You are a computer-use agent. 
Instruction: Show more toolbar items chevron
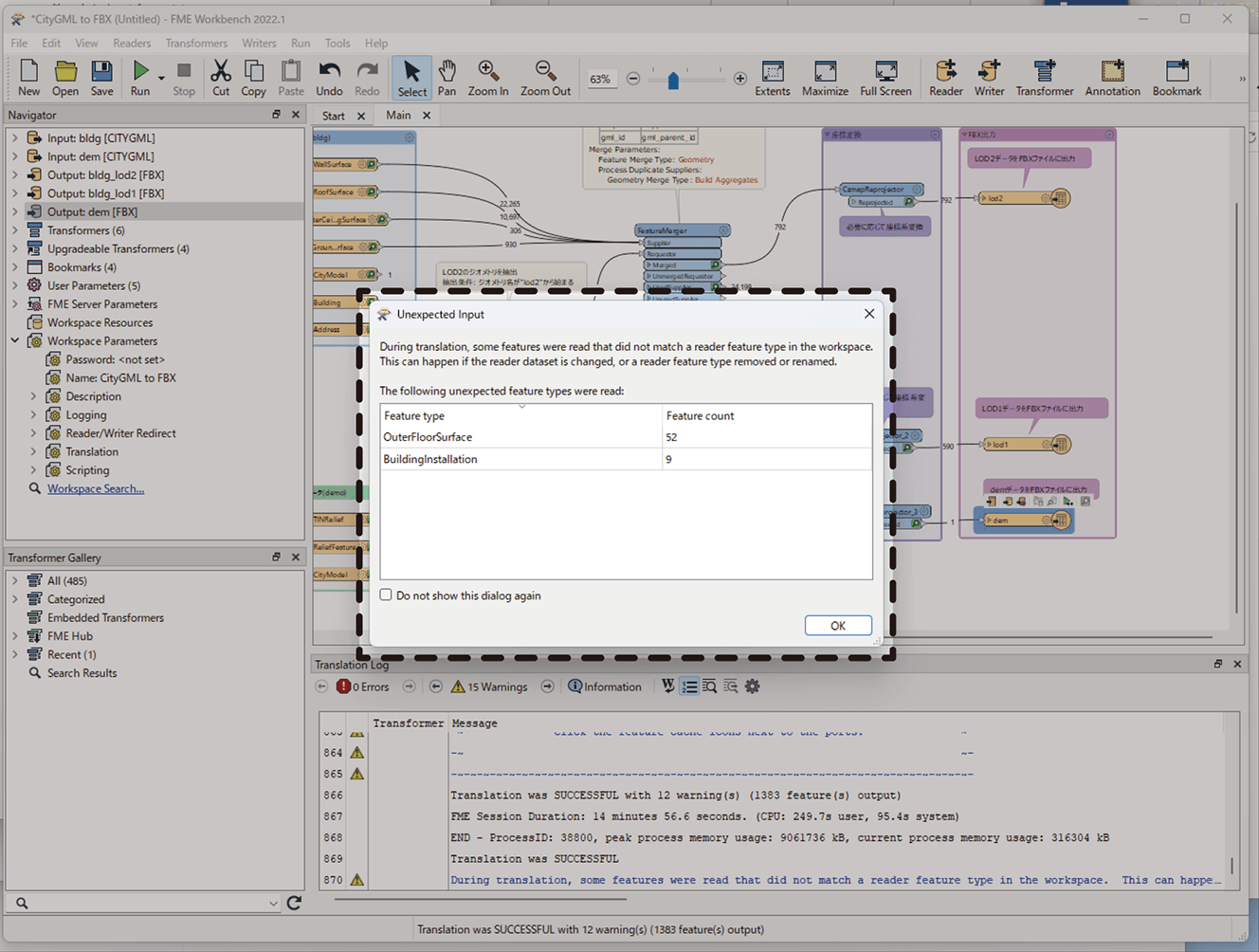pos(1242,80)
